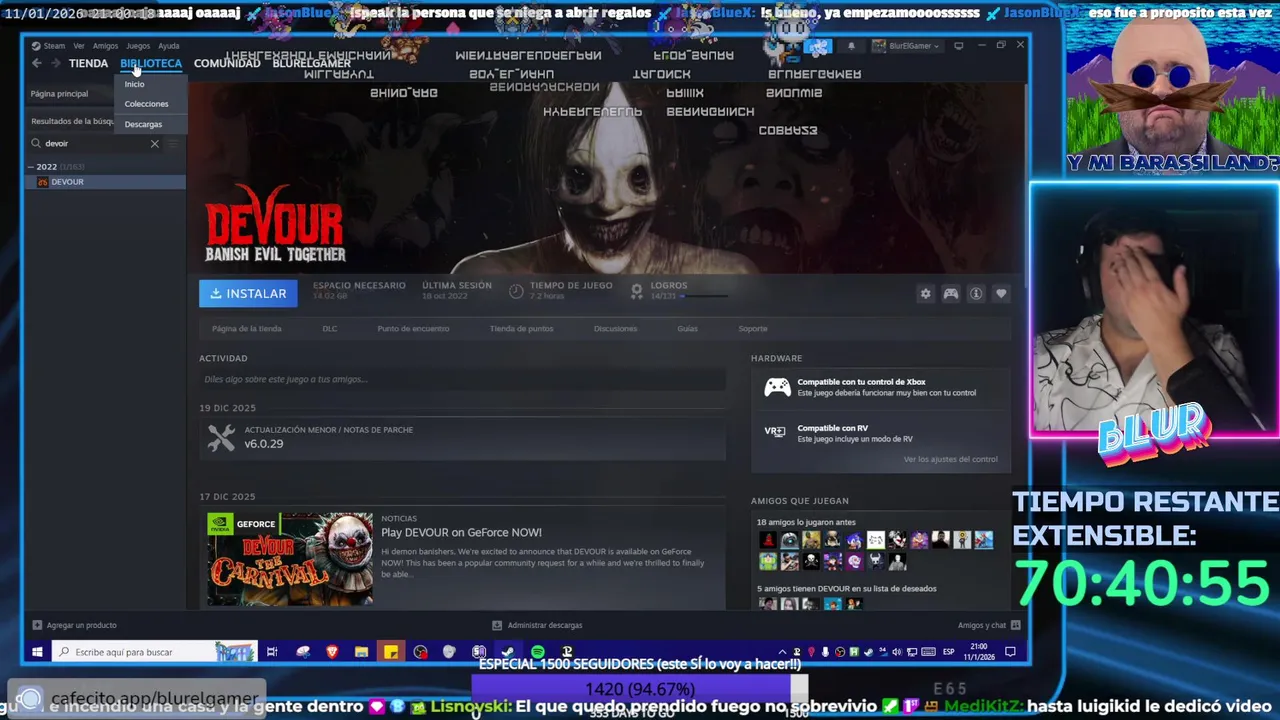Collapse the 2022 group in library
This screenshot has height=720, width=1280.
click(31, 167)
